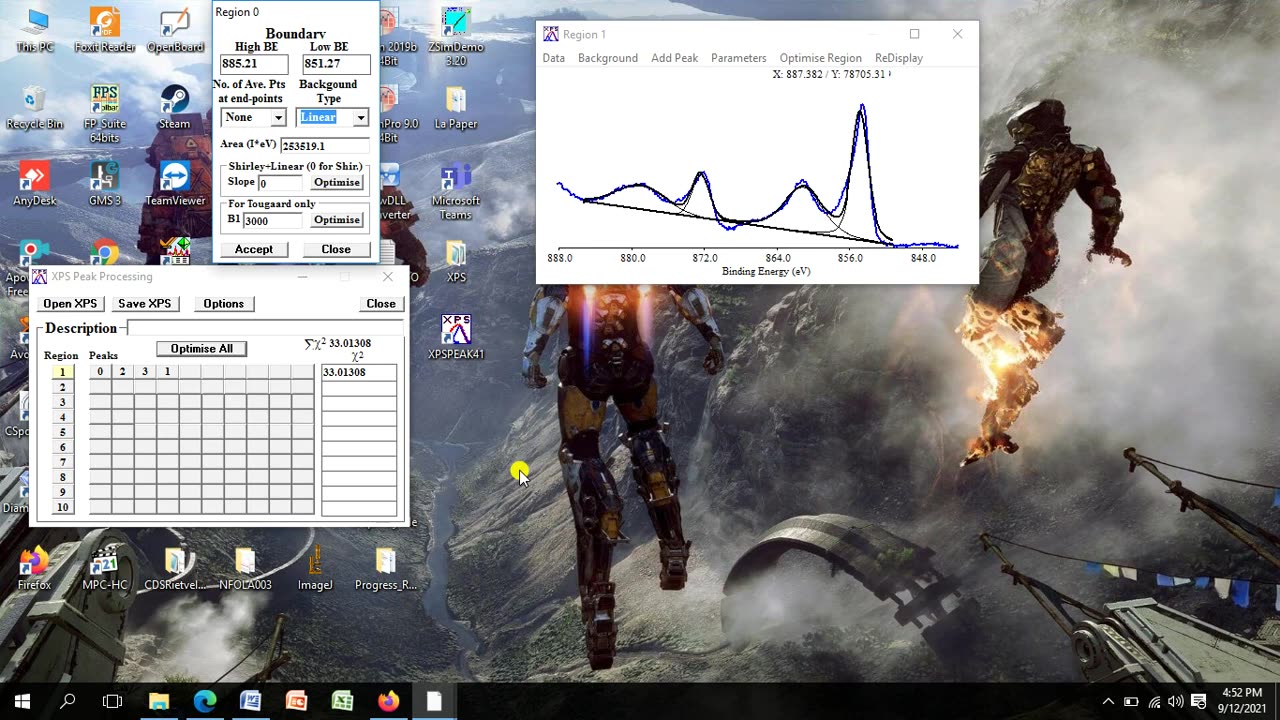This screenshot has width=1280, height=720.
Task: Launch Microsoft Teams from the desktop
Action: click(x=456, y=191)
